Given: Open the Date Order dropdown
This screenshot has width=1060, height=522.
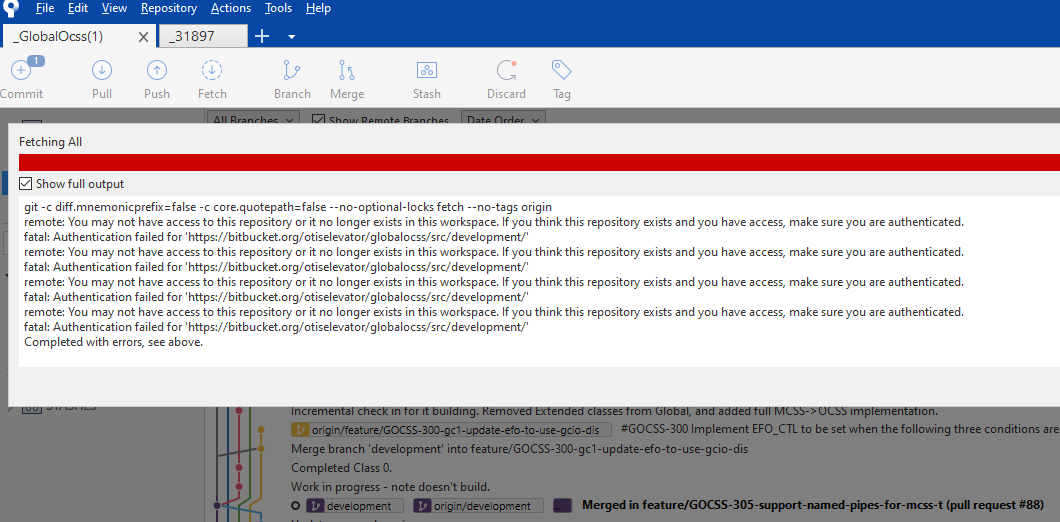Looking at the screenshot, I should click(x=503, y=120).
